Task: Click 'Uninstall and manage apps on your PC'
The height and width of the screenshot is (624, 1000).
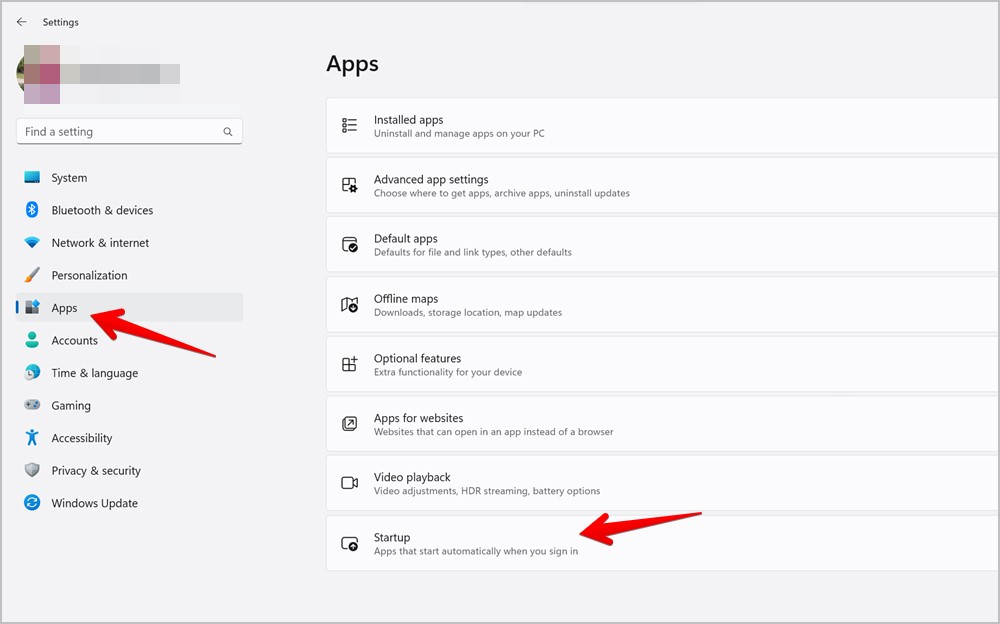Action: click(459, 133)
